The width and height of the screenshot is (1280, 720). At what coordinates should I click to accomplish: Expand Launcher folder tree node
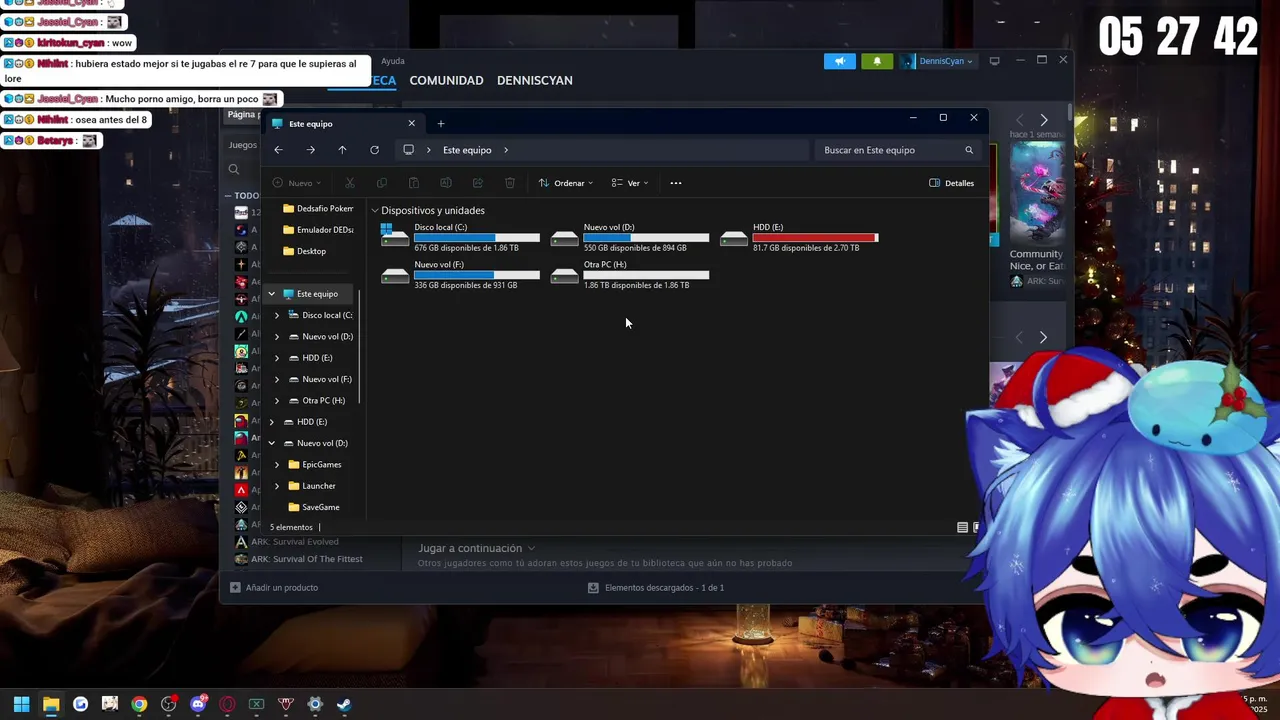(x=277, y=486)
